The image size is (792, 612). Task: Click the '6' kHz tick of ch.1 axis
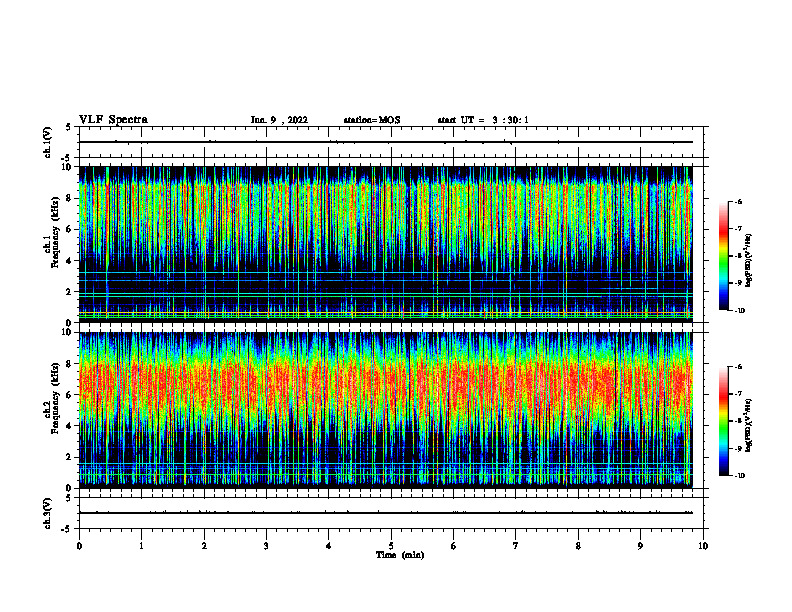point(69,229)
